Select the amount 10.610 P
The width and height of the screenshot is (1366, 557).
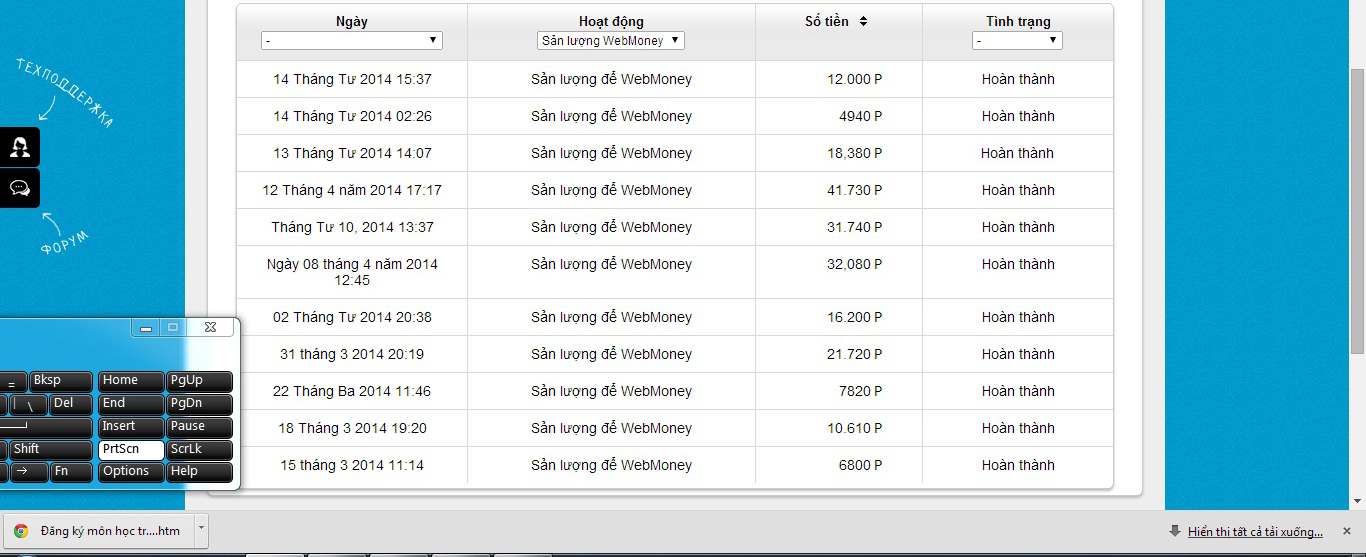pos(855,428)
